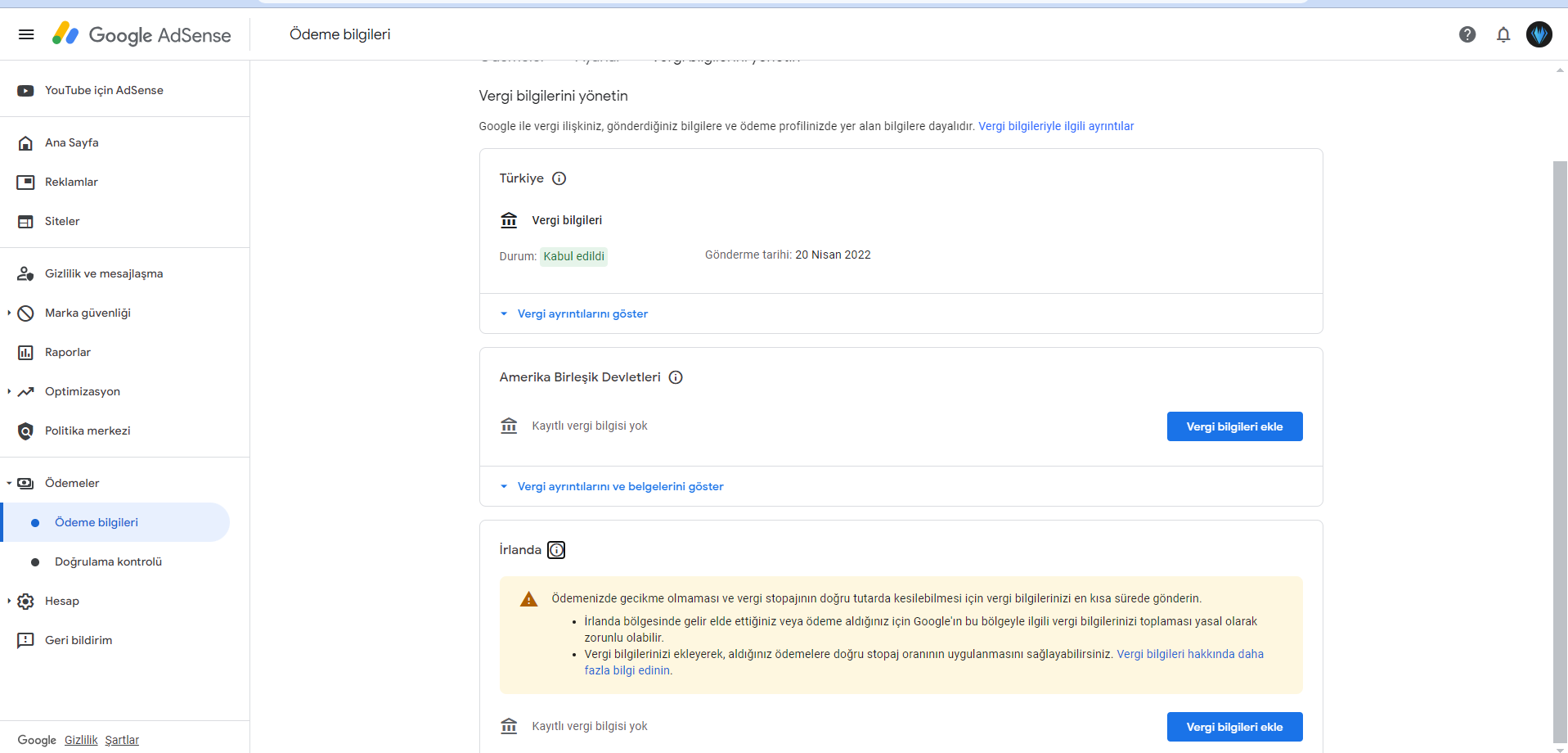Screen dimensions: 1568x753
Task: Go to Ana Sayfa
Action: [72, 142]
